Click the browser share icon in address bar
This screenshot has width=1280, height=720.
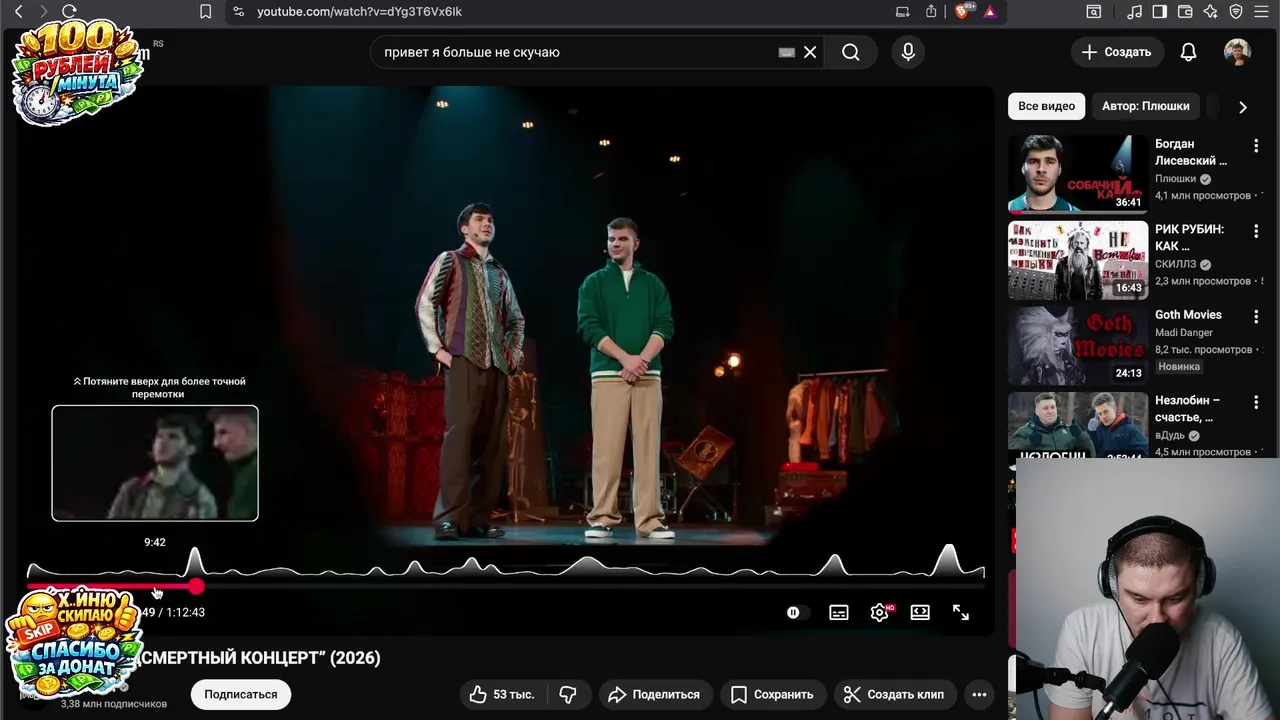click(931, 11)
